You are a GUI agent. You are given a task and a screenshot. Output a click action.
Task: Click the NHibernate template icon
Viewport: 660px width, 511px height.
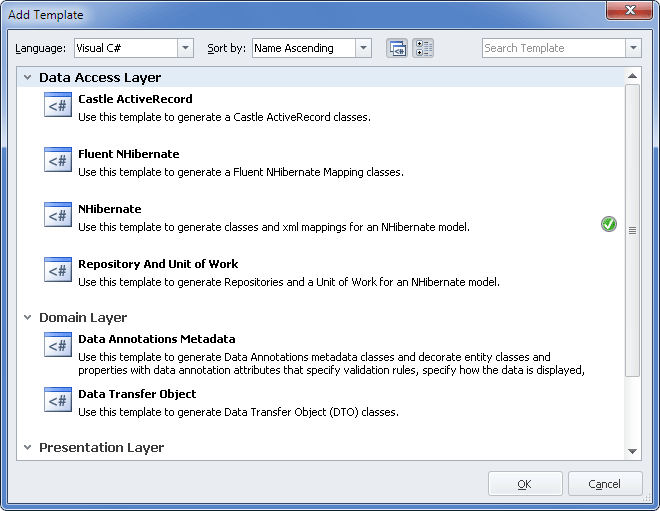[x=58, y=215]
